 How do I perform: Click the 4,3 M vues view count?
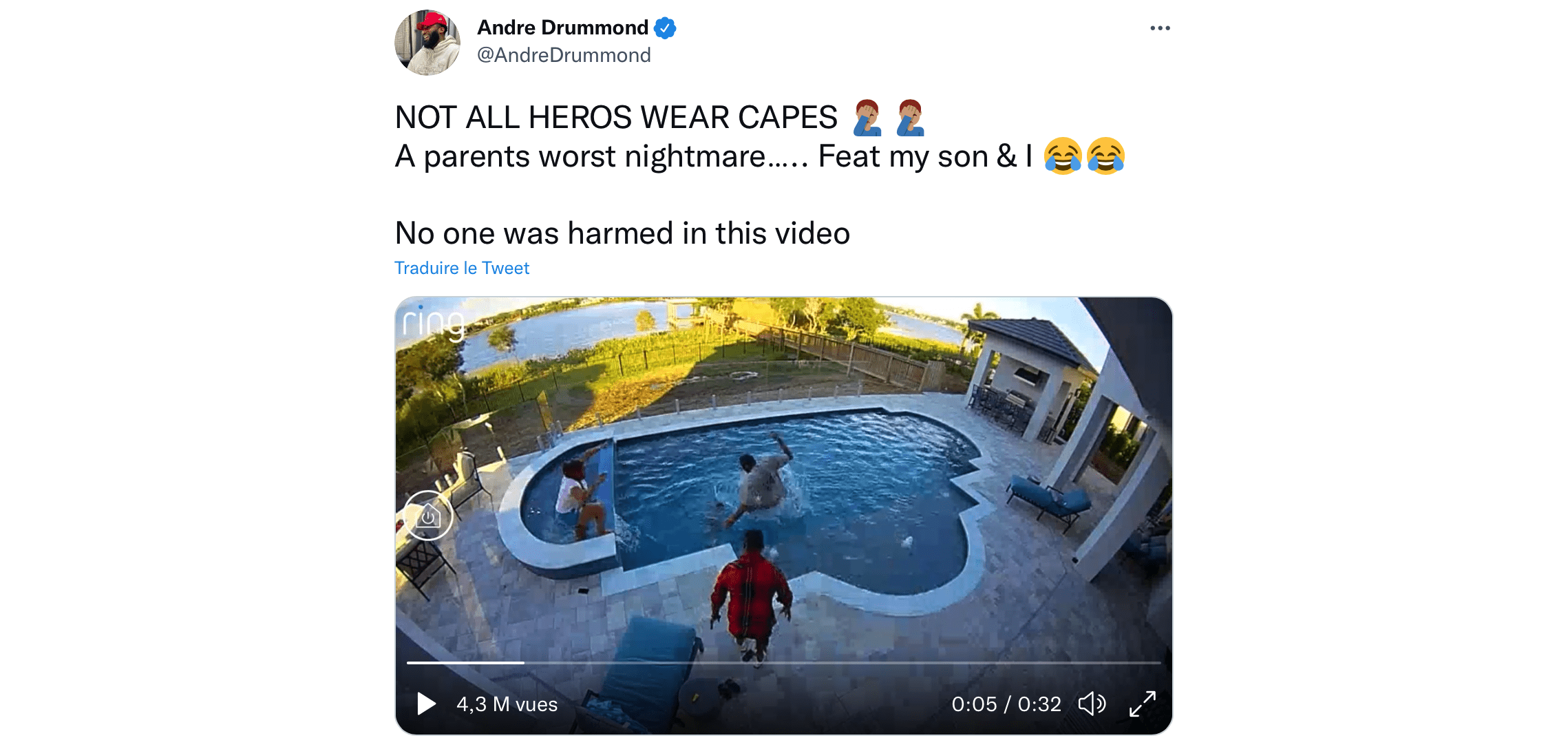click(x=507, y=704)
